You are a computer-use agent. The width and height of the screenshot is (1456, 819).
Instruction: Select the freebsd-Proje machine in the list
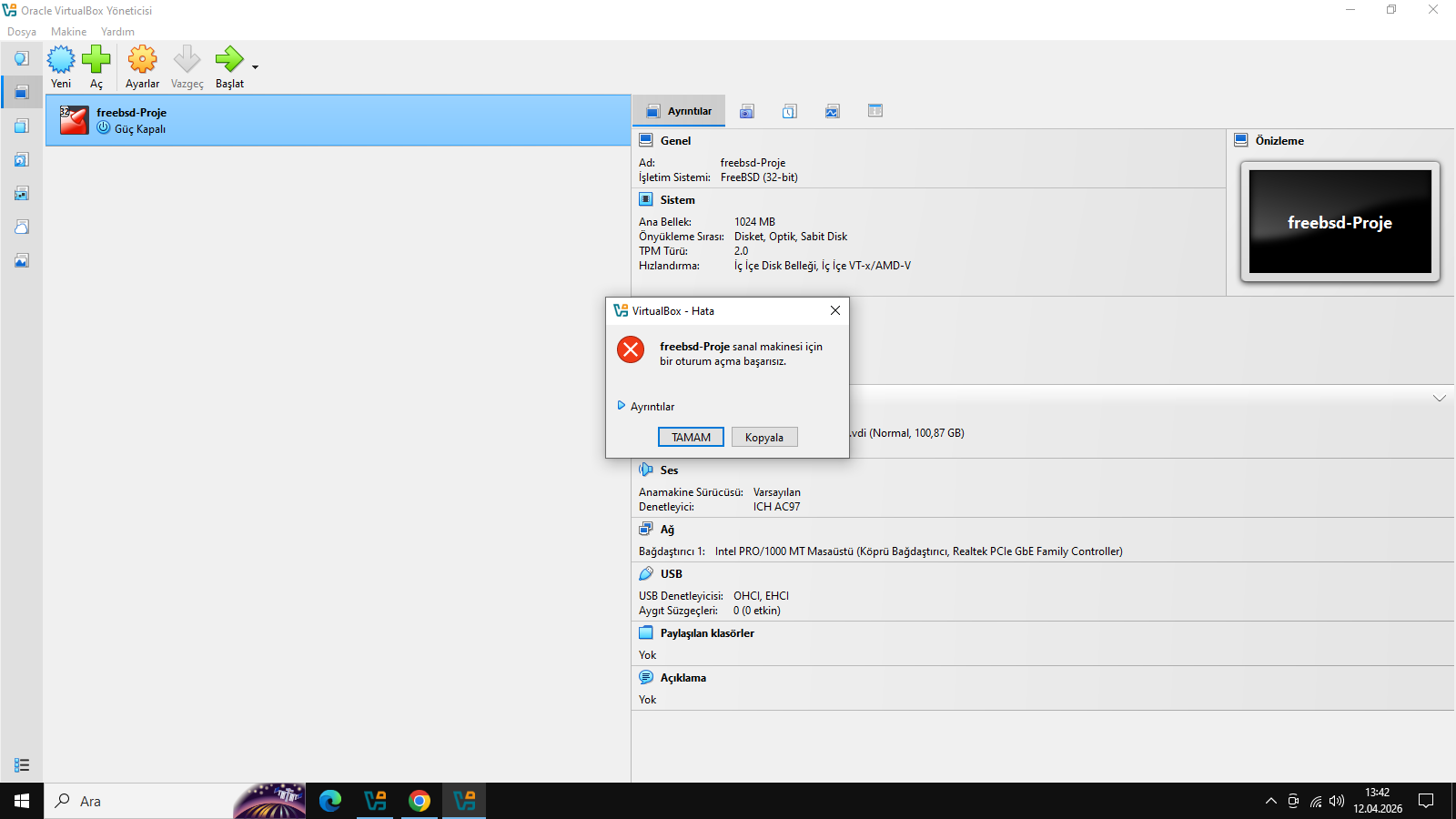pos(339,120)
